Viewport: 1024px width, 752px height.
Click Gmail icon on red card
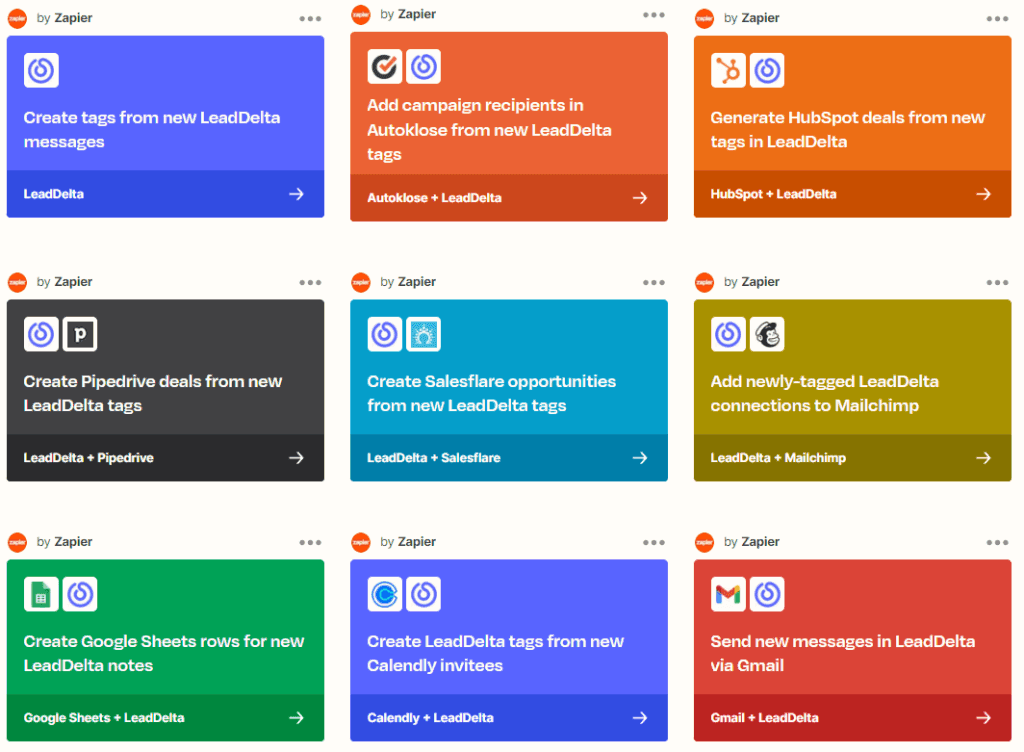point(728,593)
